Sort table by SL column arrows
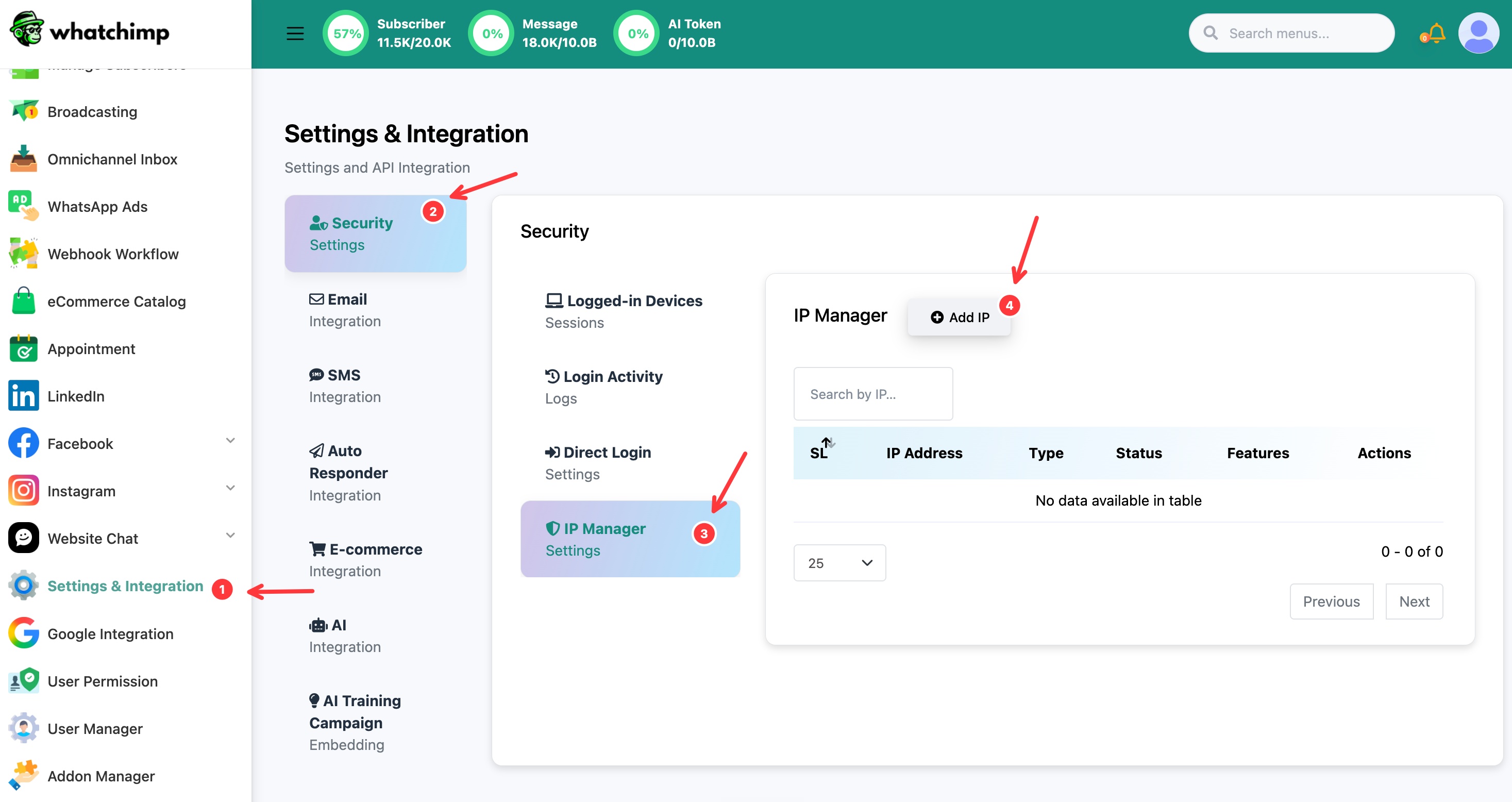 (x=828, y=444)
